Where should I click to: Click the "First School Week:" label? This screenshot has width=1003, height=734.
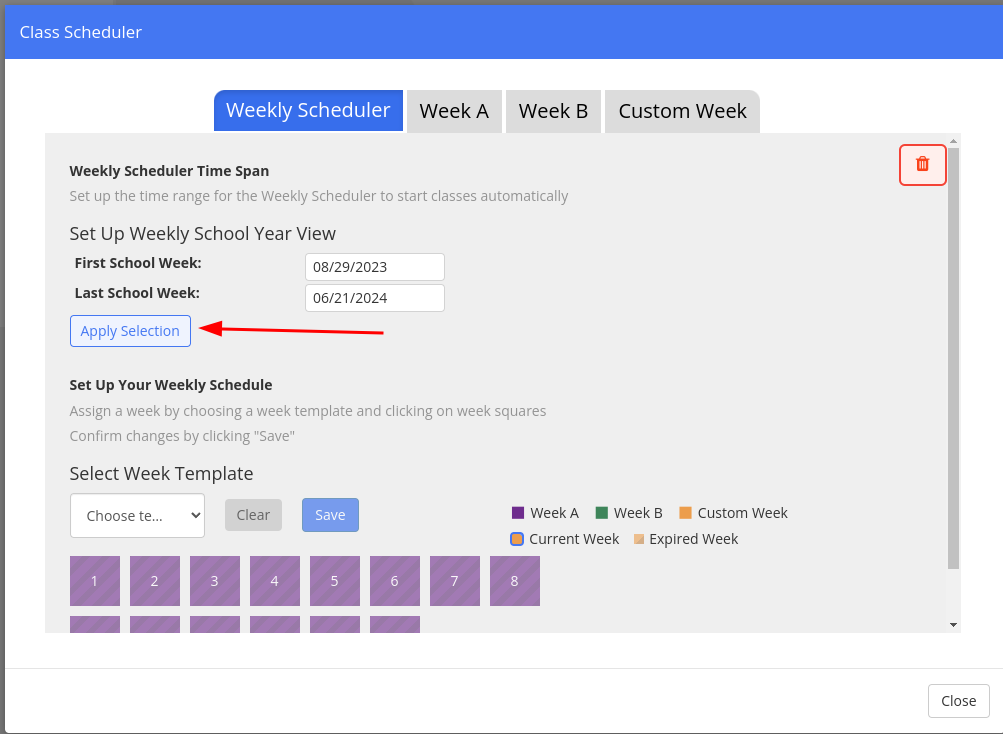138,263
